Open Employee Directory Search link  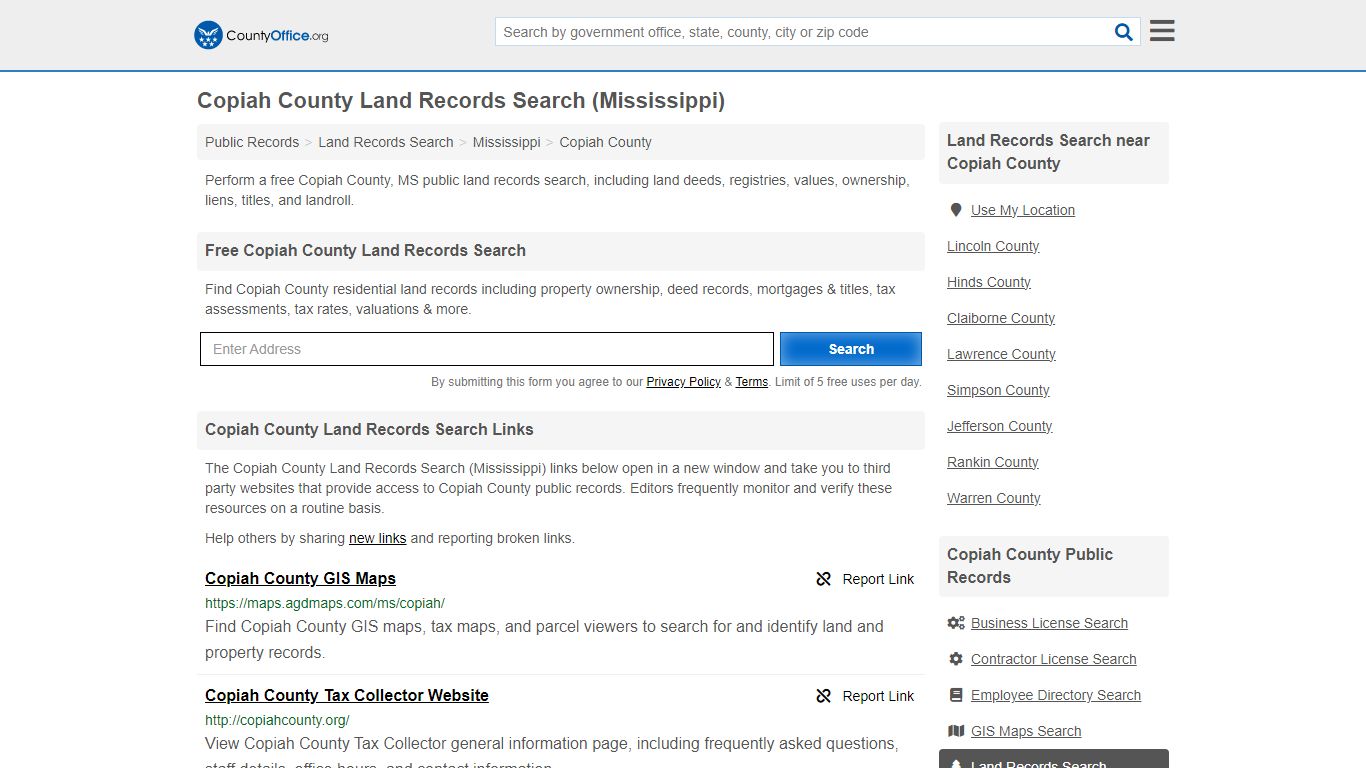pos(1056,695)
